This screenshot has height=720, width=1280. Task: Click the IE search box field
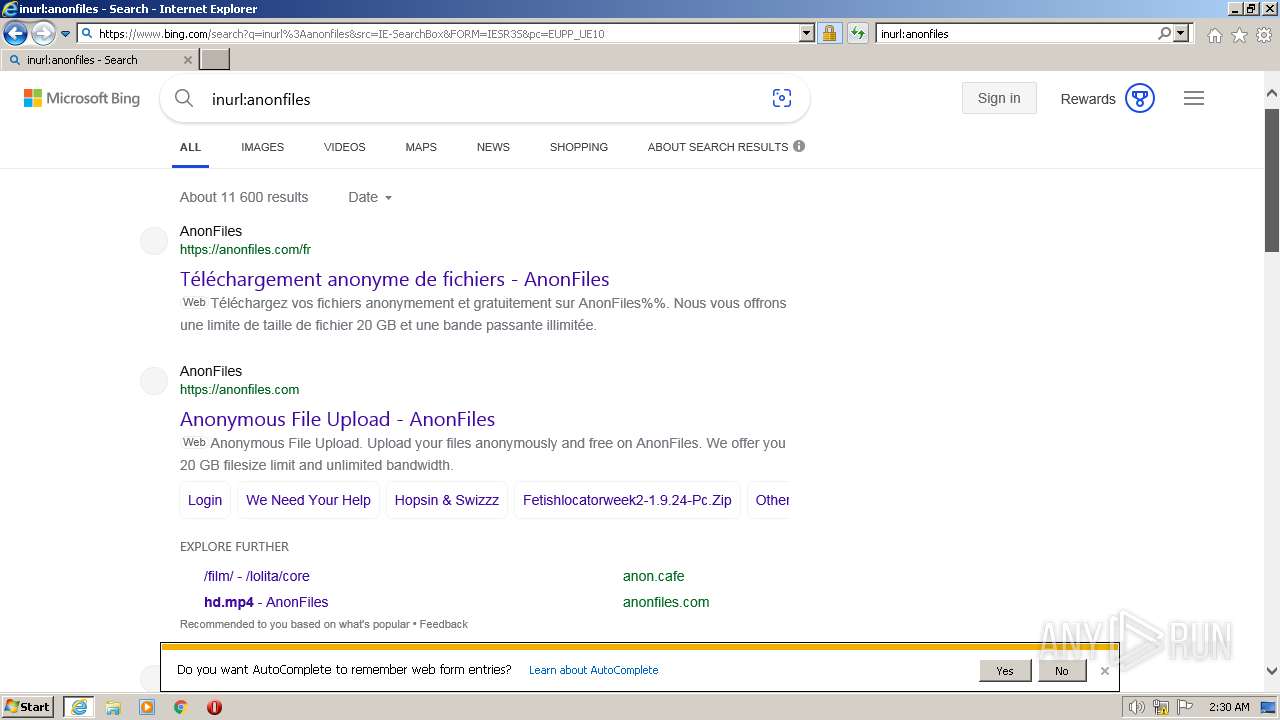click(1015, 33)
